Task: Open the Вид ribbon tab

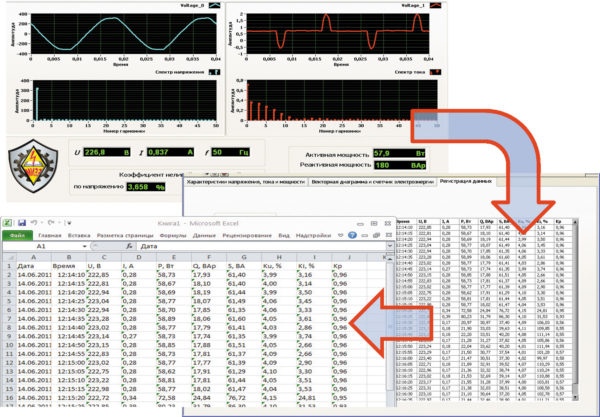Action: (x=284, y=235)
